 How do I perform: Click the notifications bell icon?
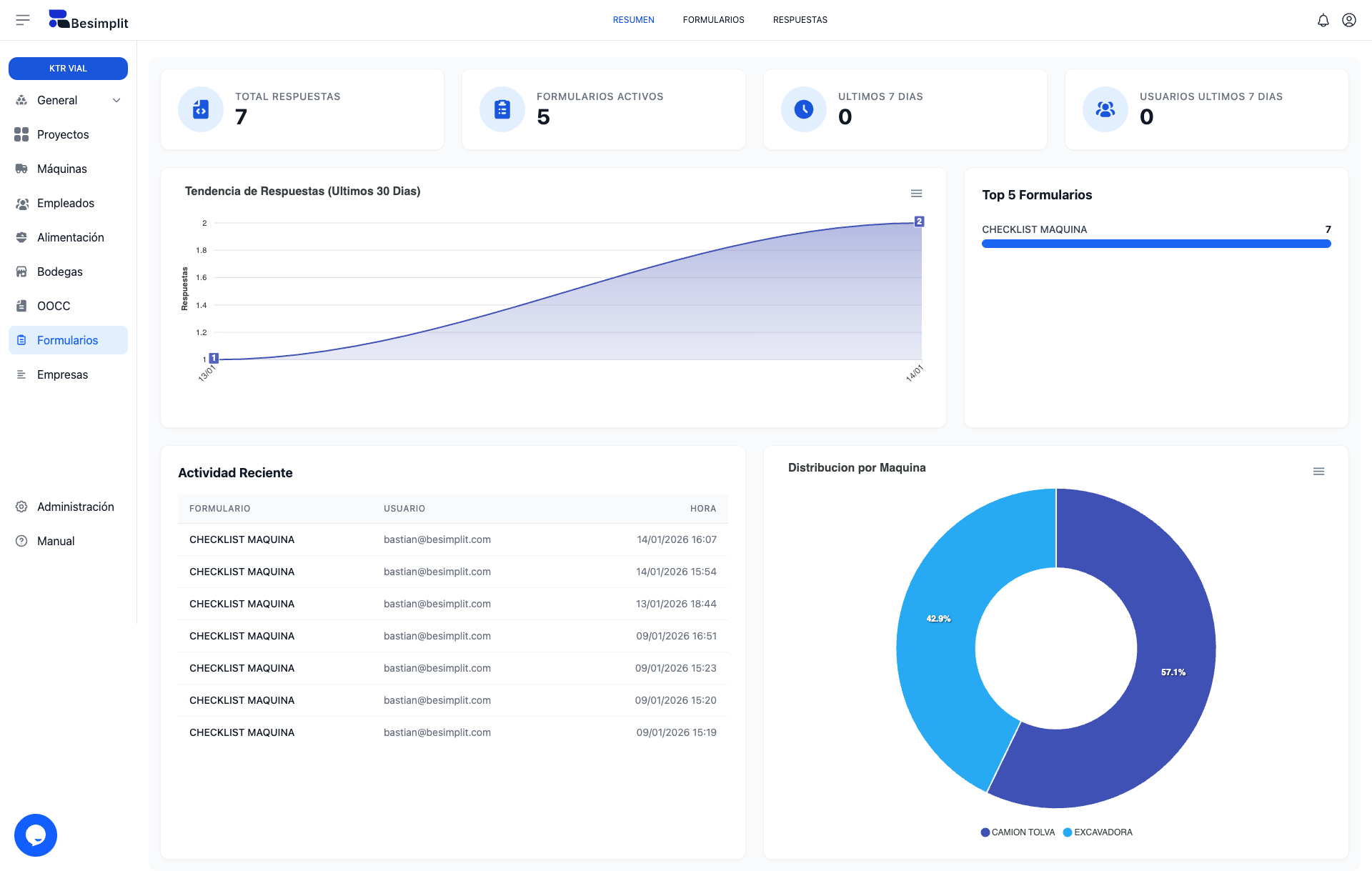coord(1323,20)
